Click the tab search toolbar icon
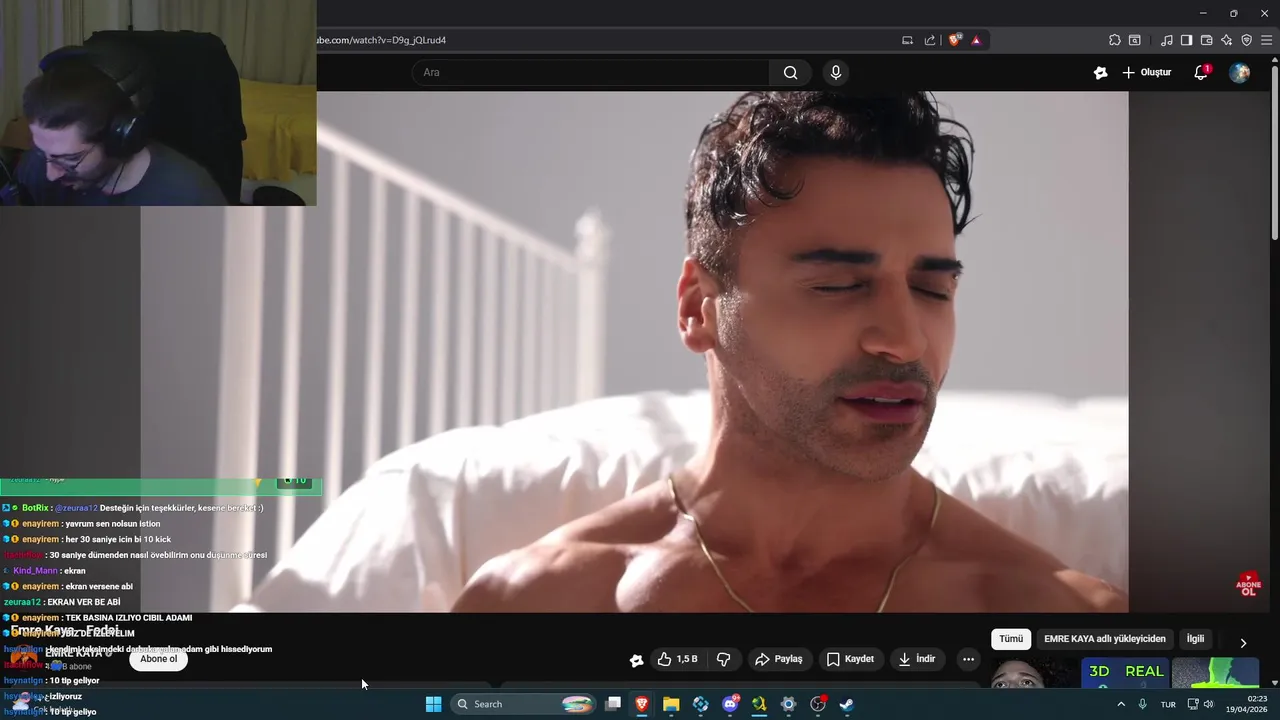Viewport: 1280px width, 720px height. [x=1135, y=40]
